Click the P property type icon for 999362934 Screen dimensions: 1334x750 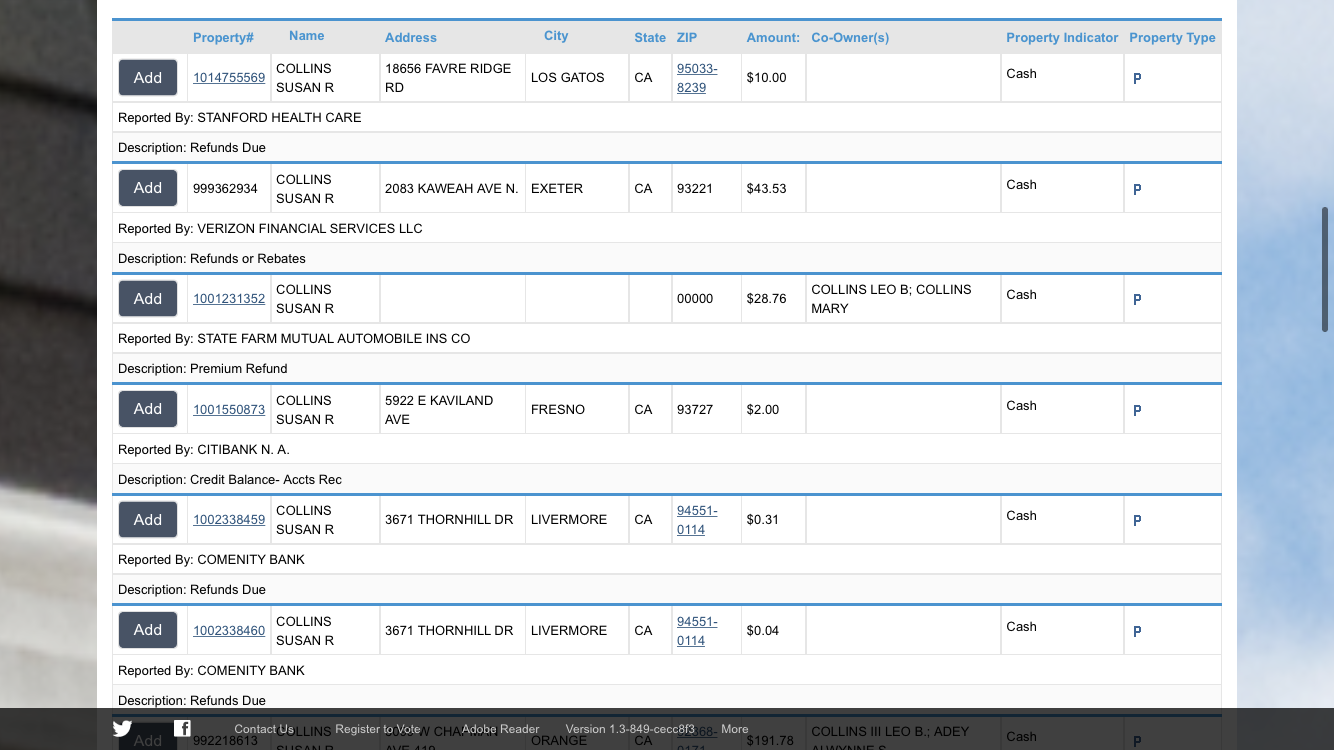pos(1137,189)
